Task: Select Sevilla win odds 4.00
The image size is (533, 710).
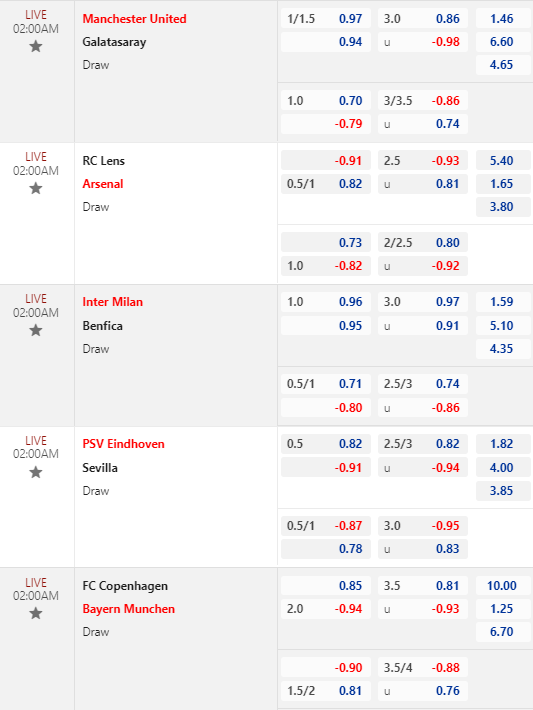Action: [x=503, y=467]
